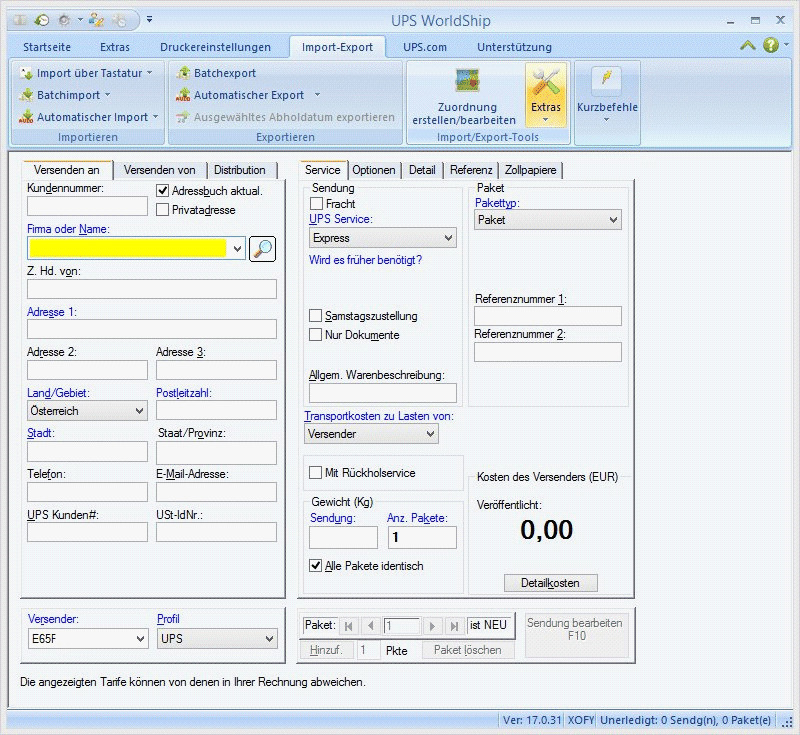Click the gear icon in the quick-access toolbar
Viewport: 800px width, 735px height.
[x=64, y=20]
